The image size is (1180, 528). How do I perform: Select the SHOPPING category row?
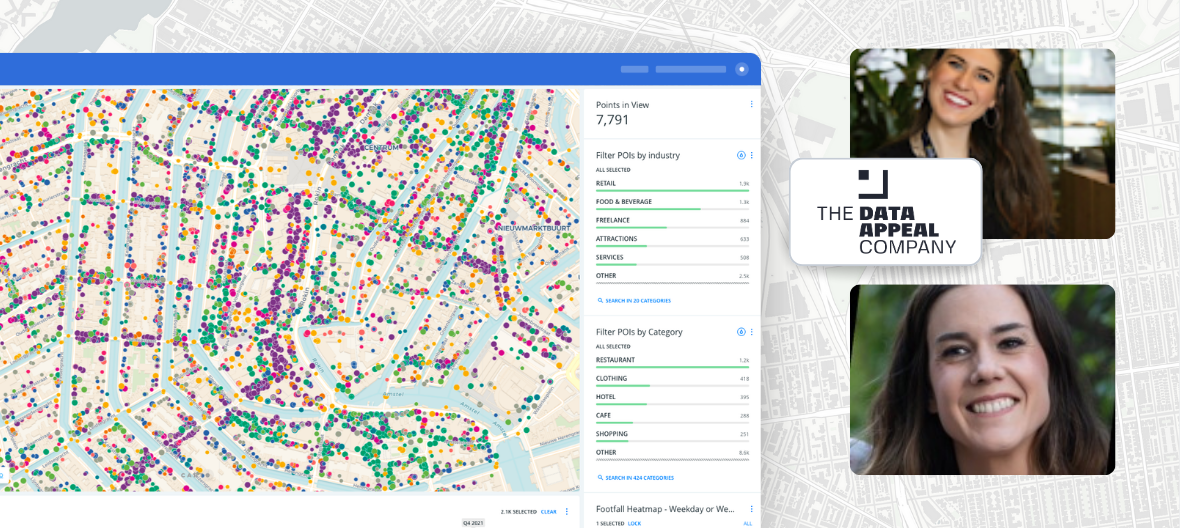(672, 436)
